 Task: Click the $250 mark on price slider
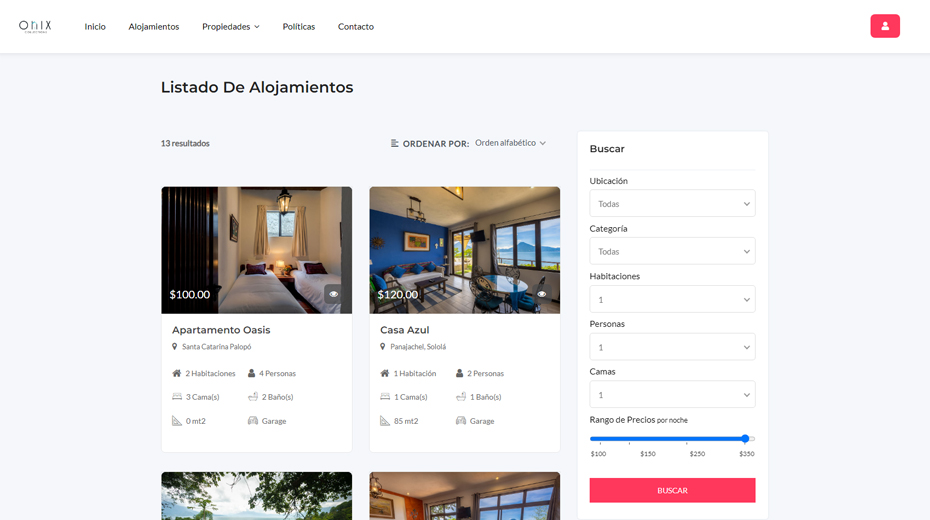[x=697, y=454]
